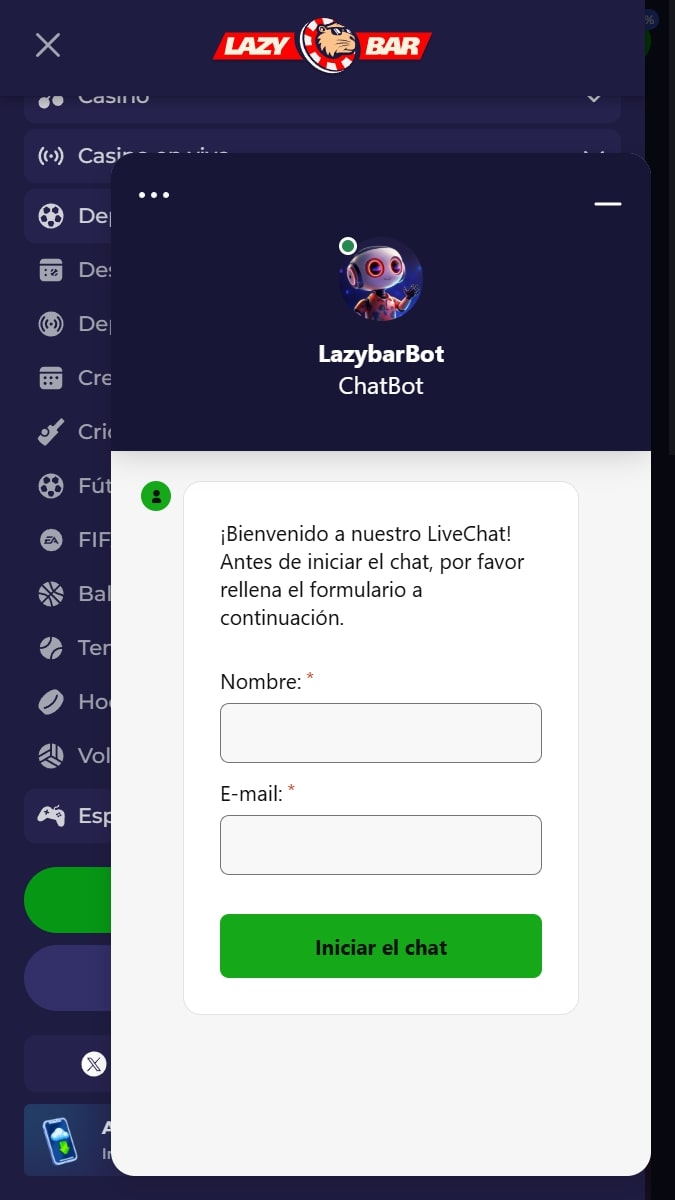Select the basketball icon

50,594
